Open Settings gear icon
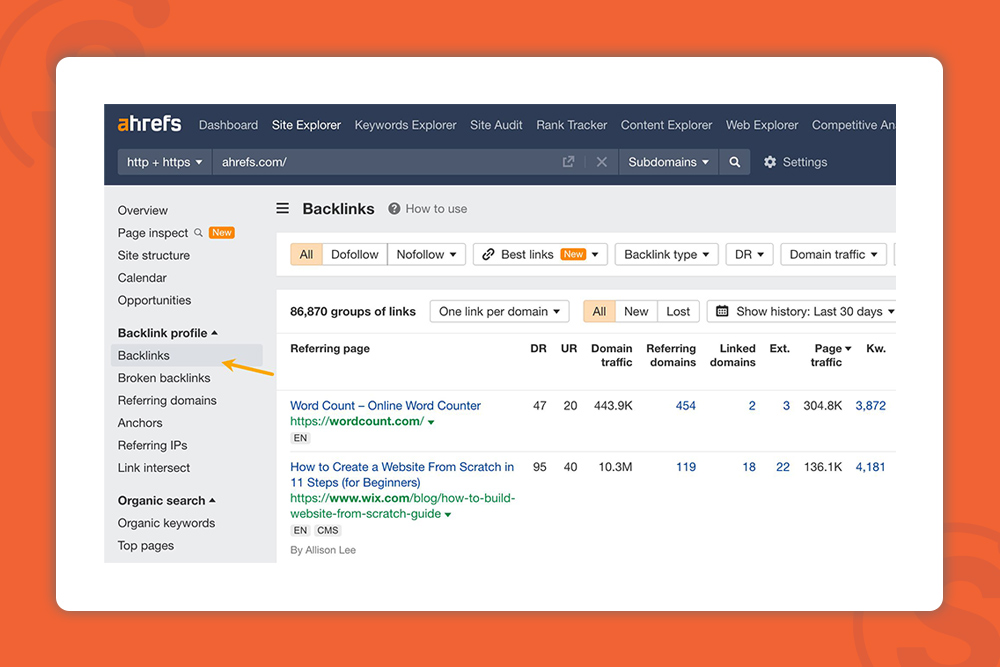This screenshot has width=1000, height=667. coord(770,162)
